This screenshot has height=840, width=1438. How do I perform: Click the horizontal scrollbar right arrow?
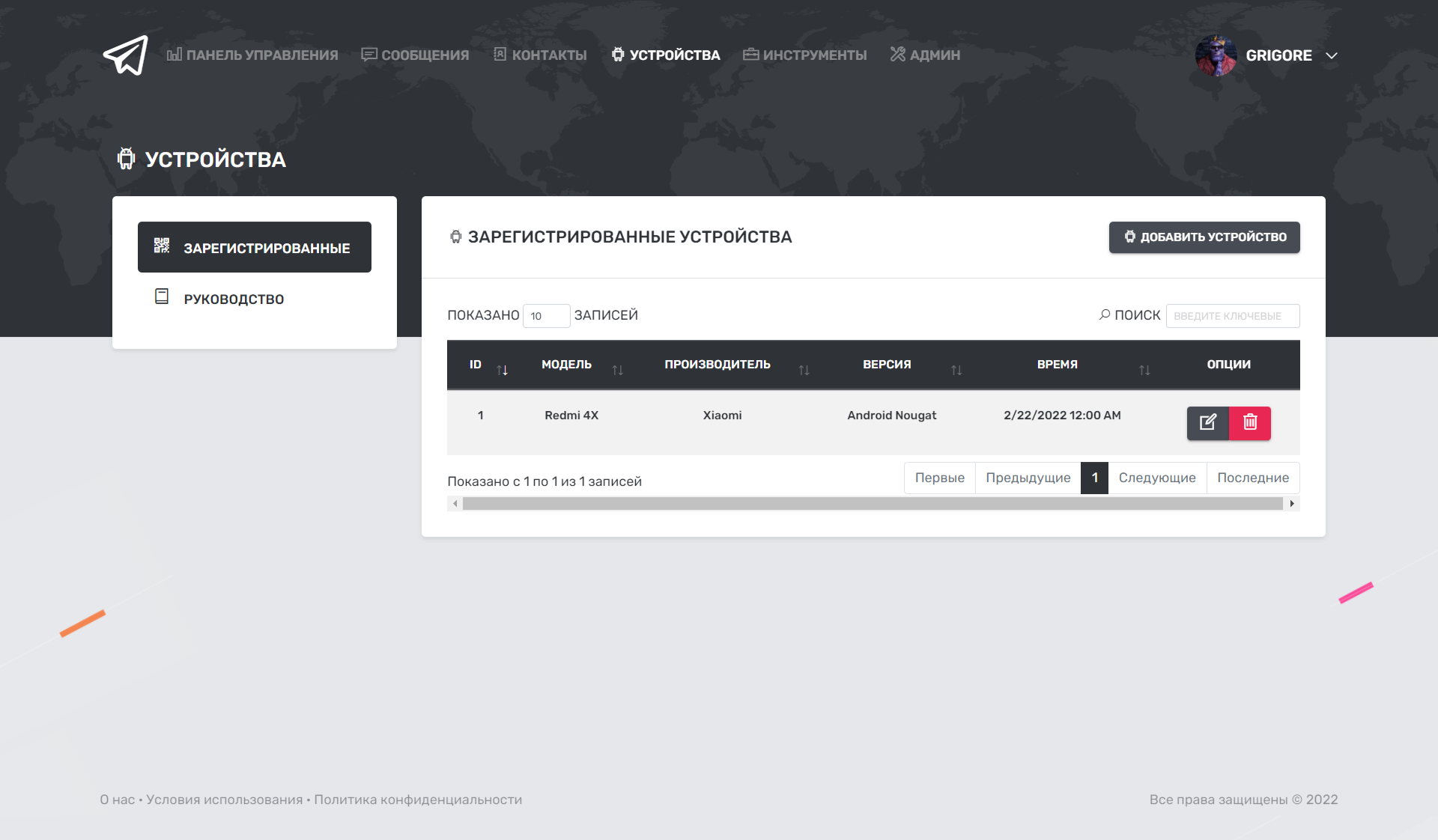1292,504
